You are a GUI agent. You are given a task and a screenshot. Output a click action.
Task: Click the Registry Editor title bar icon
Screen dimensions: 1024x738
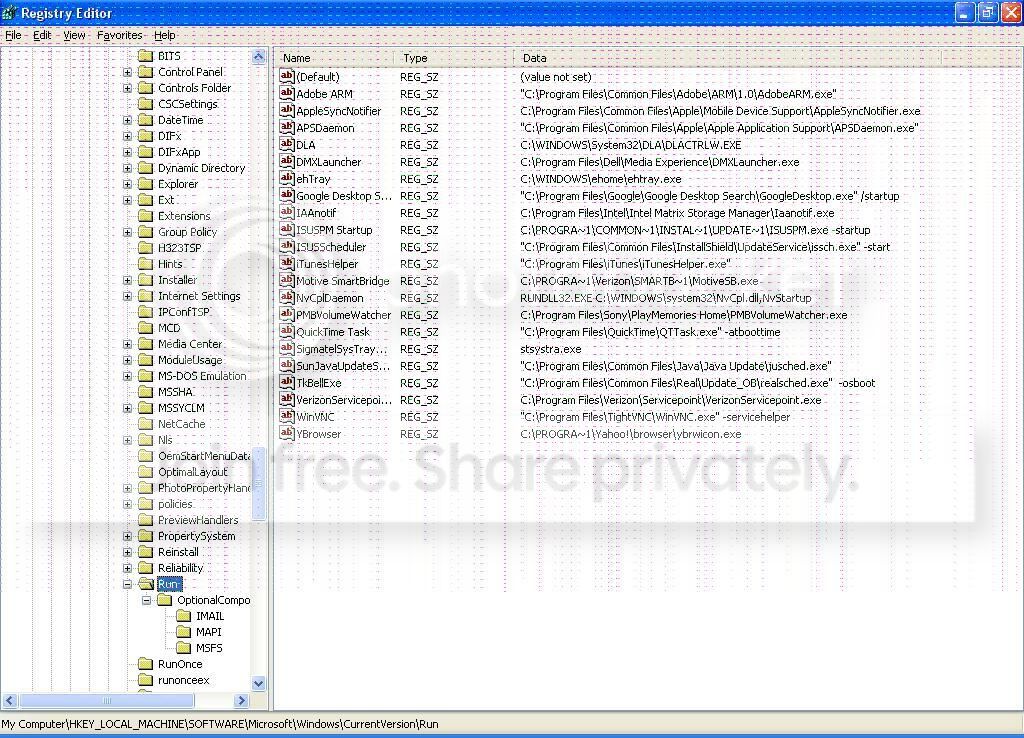click(10, 13)
